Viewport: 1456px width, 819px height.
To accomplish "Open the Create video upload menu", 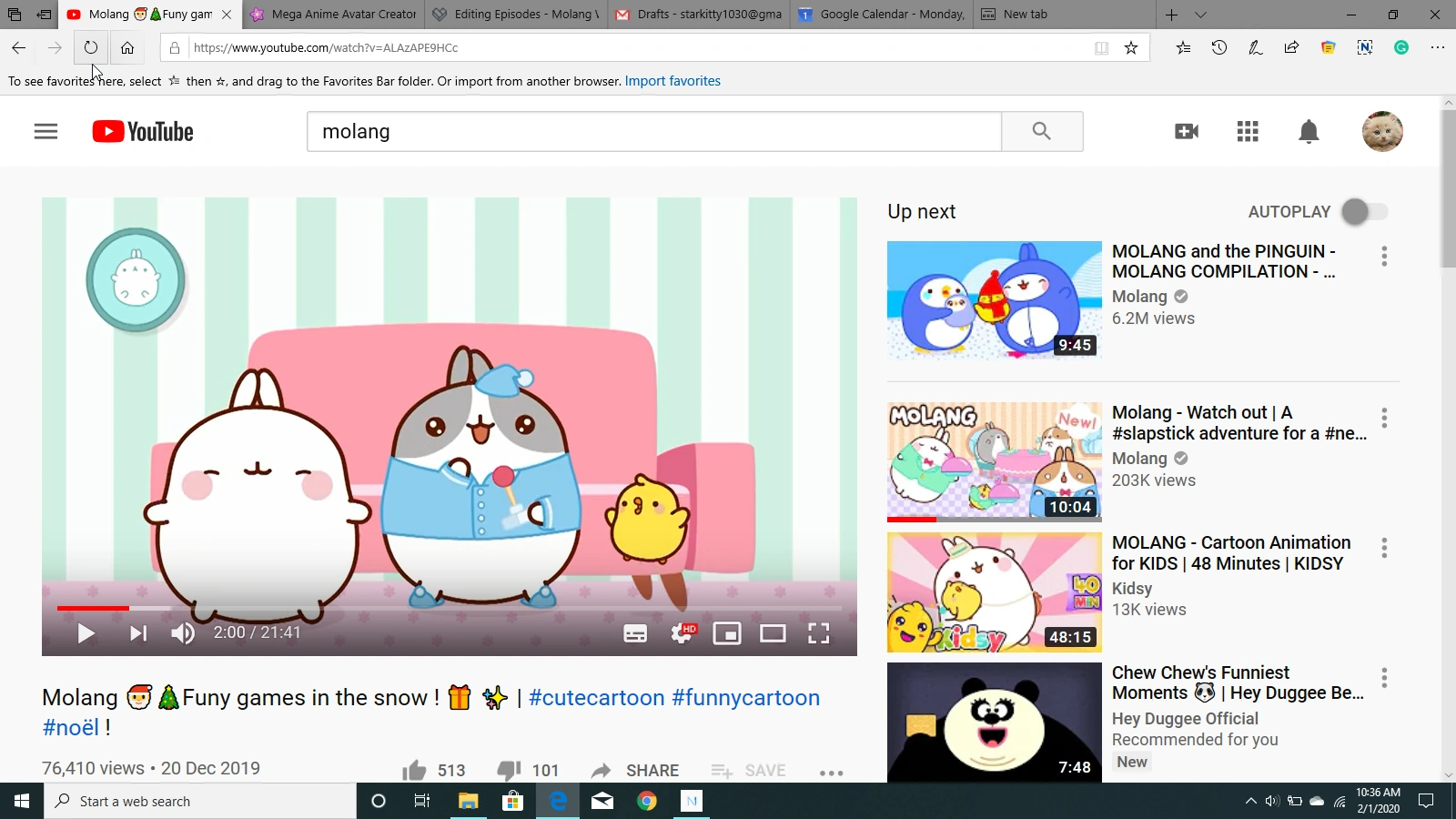I will click(1187, 131).
